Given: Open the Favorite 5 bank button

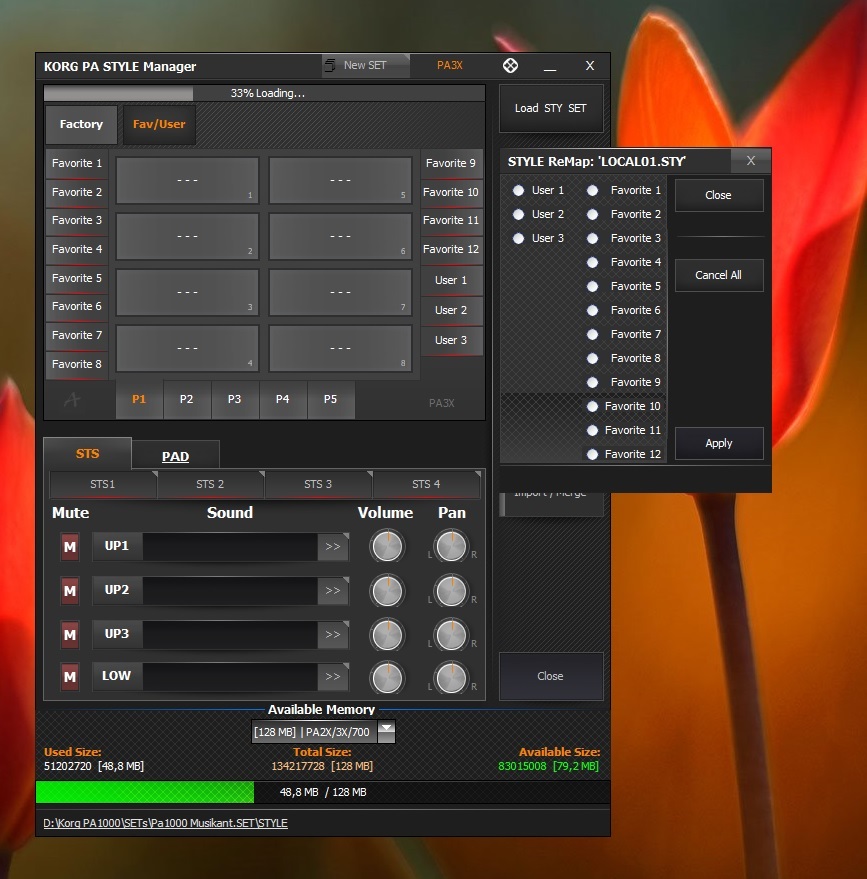Looking at the screenshot, I should pos(77,278).
